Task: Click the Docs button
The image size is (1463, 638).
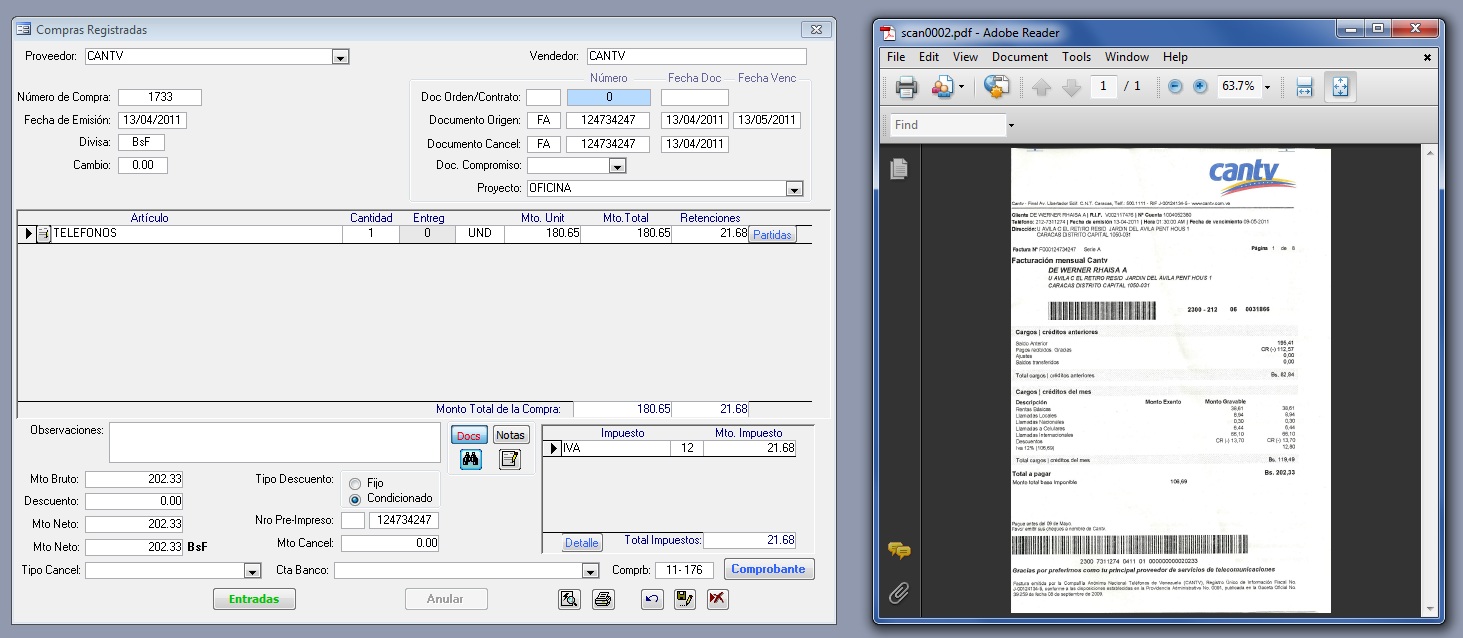Action: [x=469, y=435]
